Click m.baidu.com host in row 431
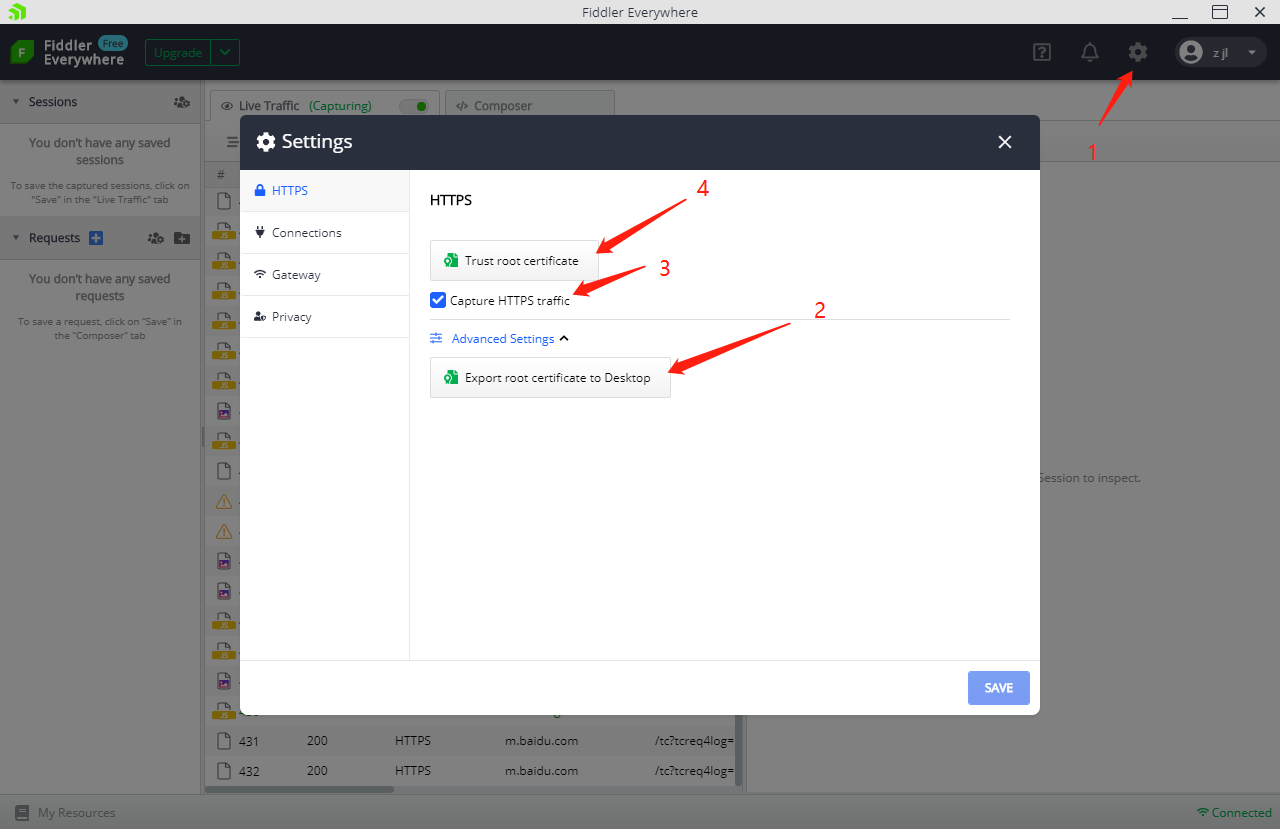Screen dimensions: 1280x829 pyautogui.click(x=541, y=741)
